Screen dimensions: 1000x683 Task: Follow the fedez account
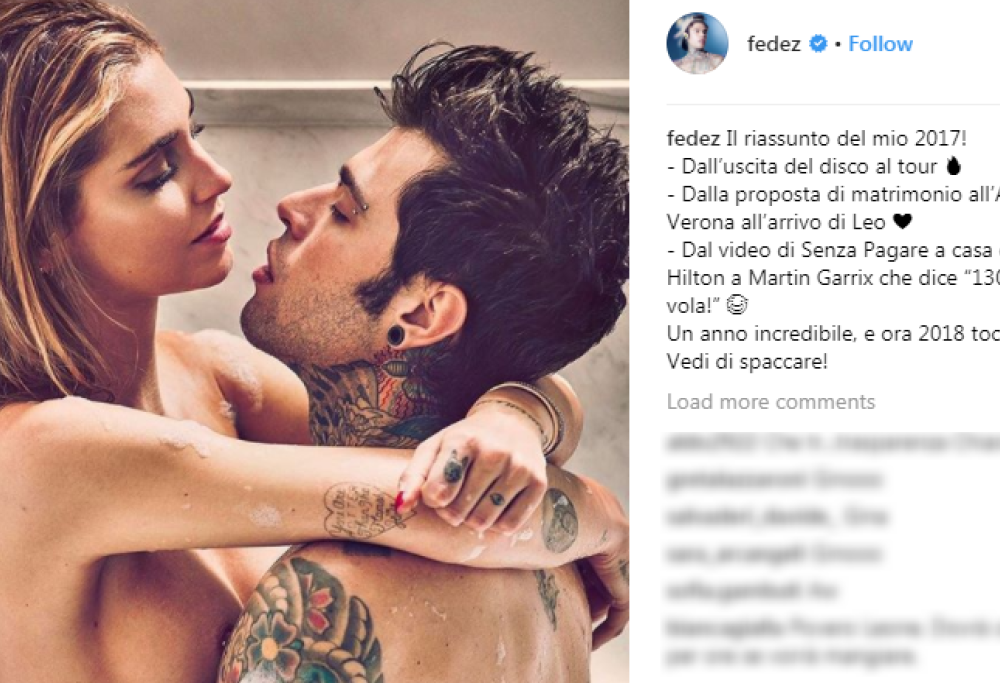pos(881,44)
